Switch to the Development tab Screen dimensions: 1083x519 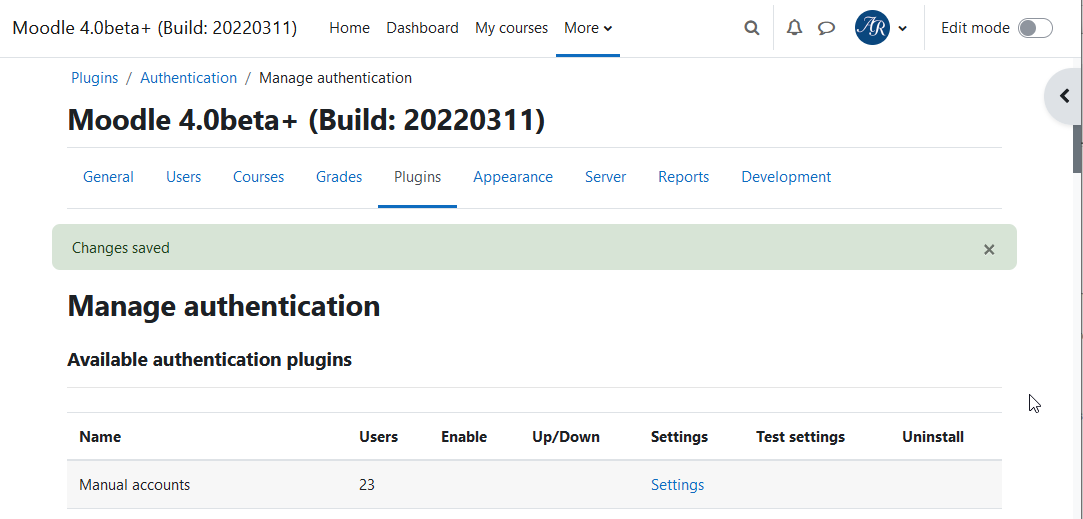(786, 177)
